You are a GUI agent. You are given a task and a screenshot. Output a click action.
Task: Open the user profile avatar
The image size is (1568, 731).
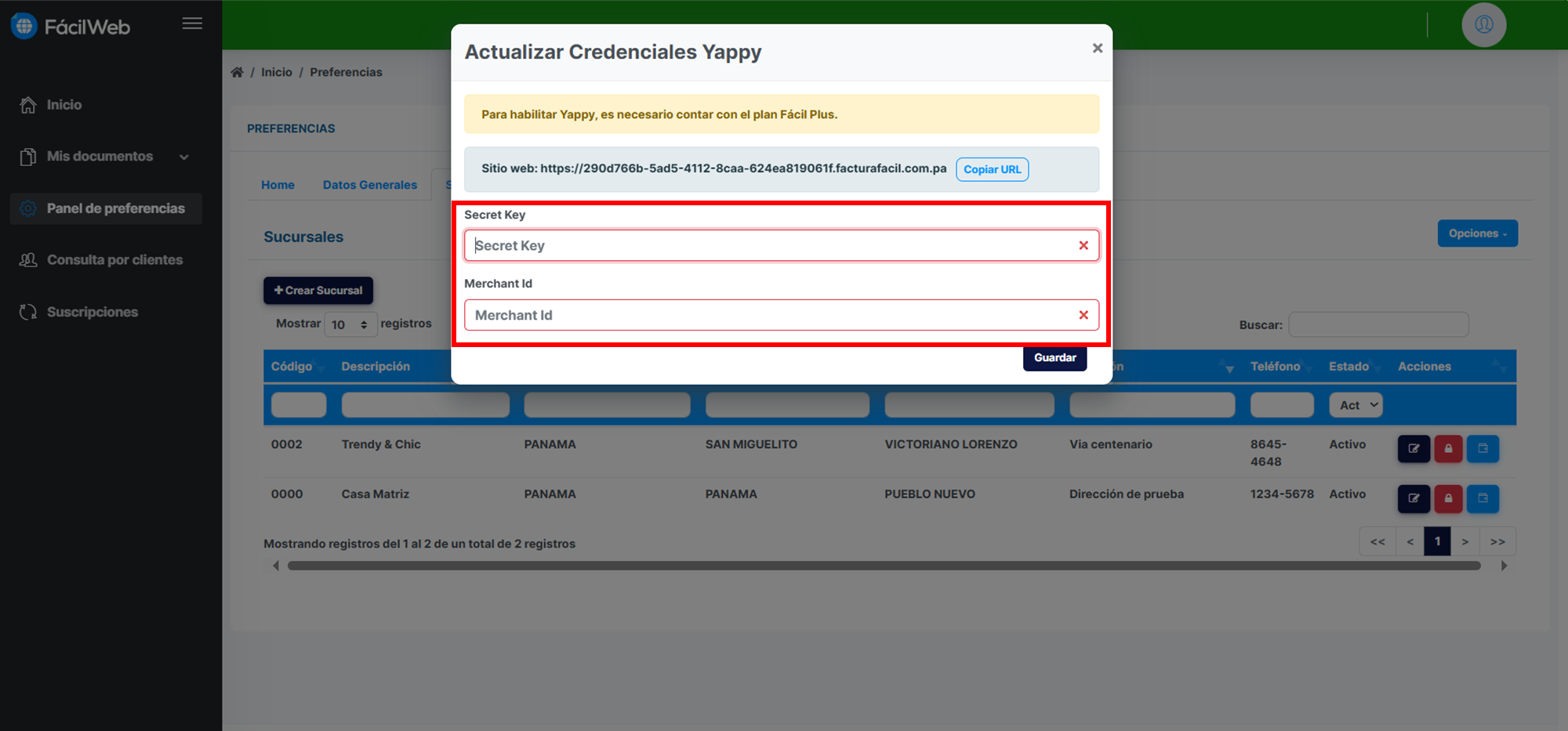pos(1483,24)
